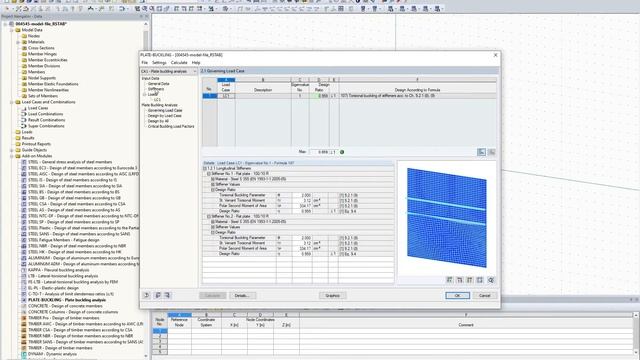Viewport: 640px width, 360px height.
Task: Expand Stiffener Values under Stiffener No. 2
Action: (213, 227)
